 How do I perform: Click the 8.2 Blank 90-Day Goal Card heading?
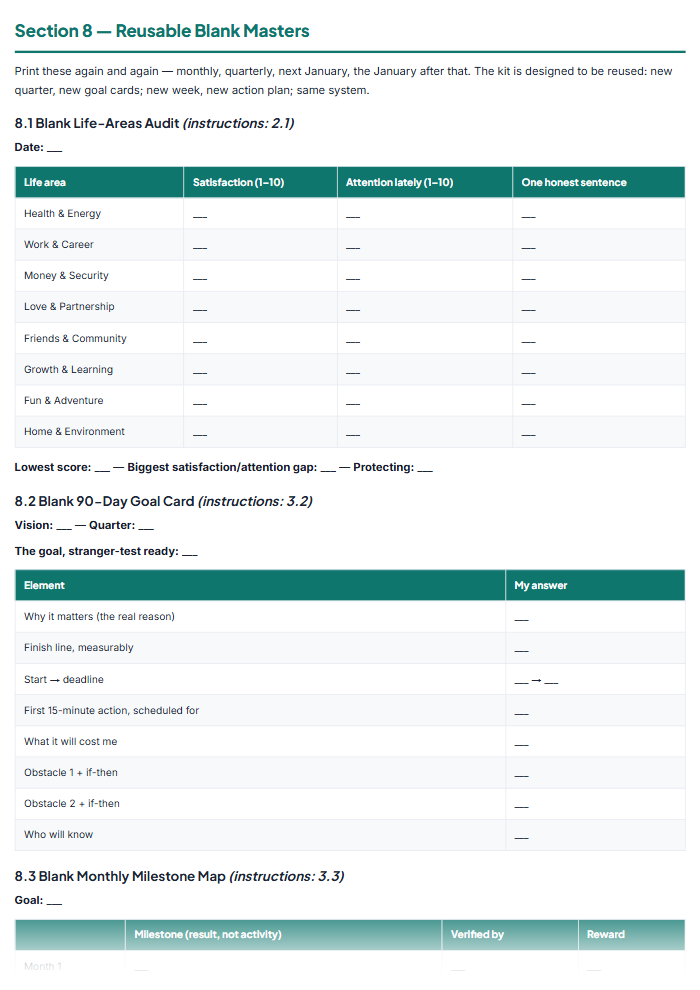click(x=163, y=501)
